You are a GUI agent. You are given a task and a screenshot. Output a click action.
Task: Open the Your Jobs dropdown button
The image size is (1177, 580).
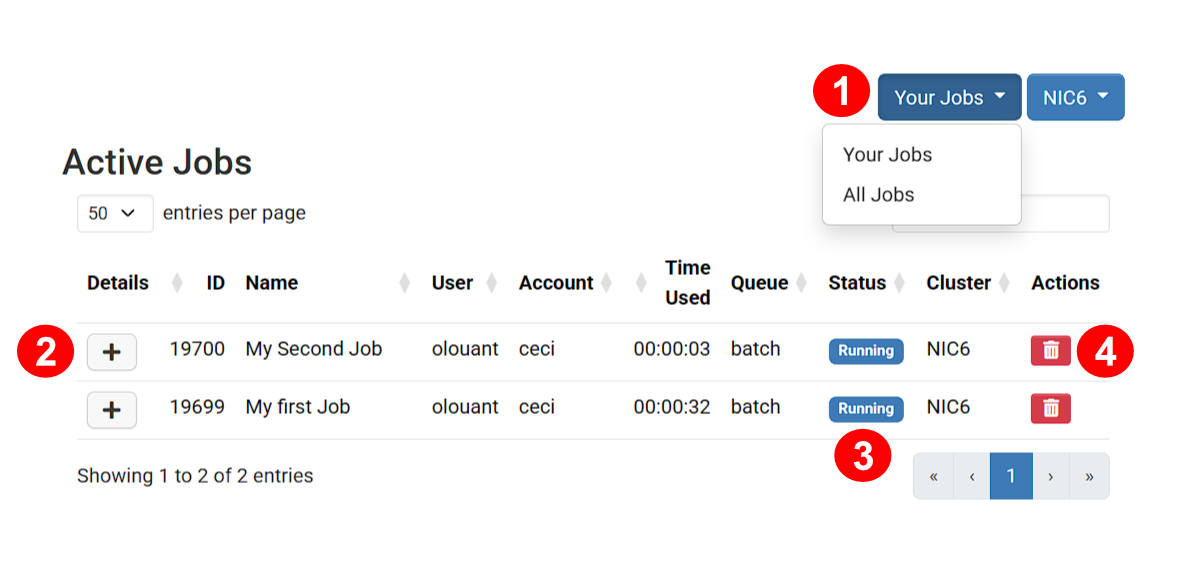tap(950, 97)
